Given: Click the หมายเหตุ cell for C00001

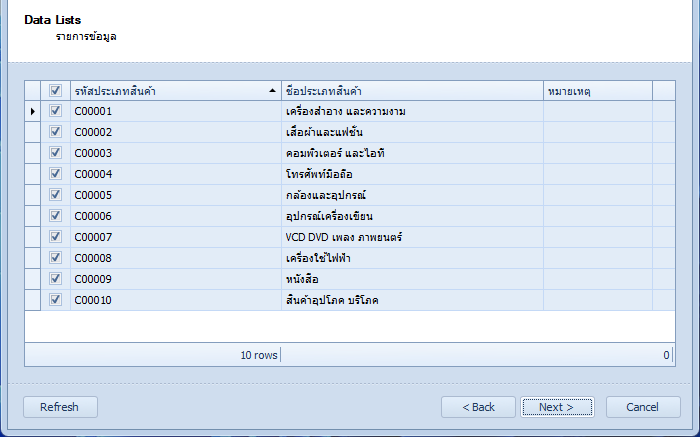Looking at the screenshot, I should click(x=598, y=111).
